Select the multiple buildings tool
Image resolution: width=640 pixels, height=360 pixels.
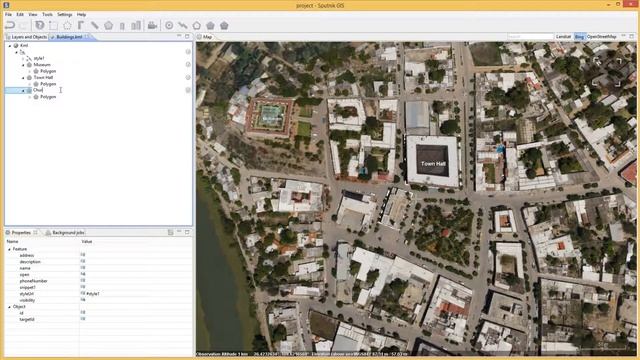[136, 25]
